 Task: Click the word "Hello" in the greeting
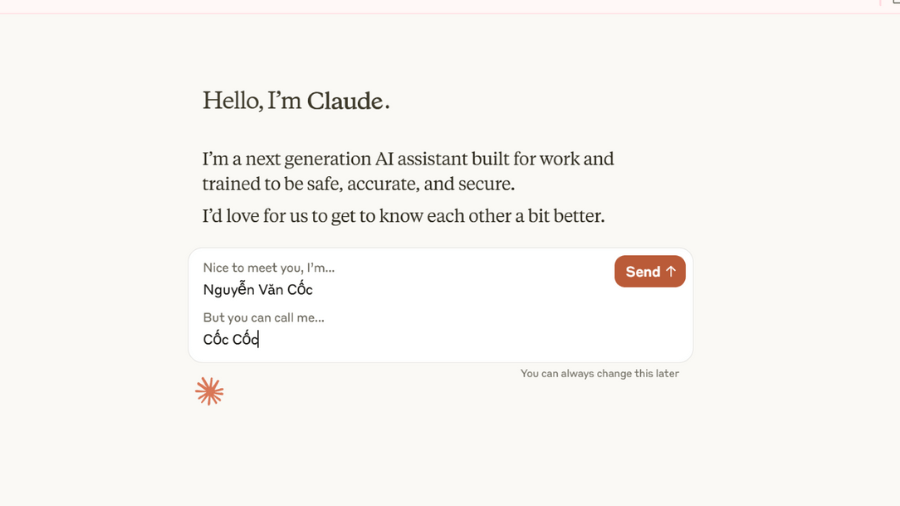(232, 101)
